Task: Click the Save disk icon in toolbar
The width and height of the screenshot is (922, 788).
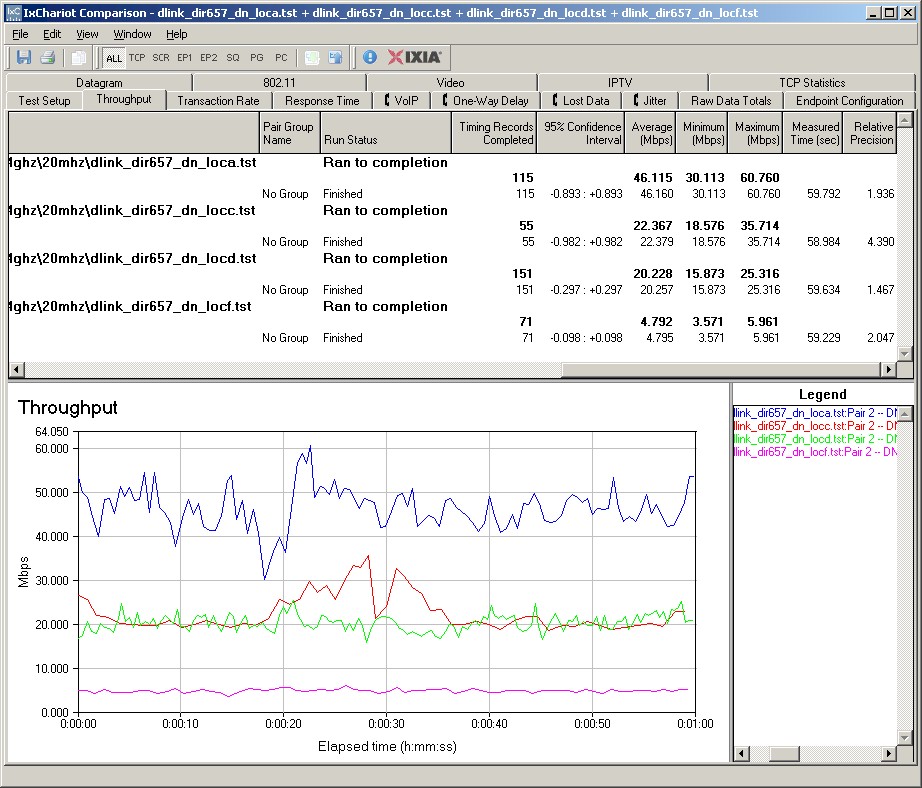Action: coord(24,57)
